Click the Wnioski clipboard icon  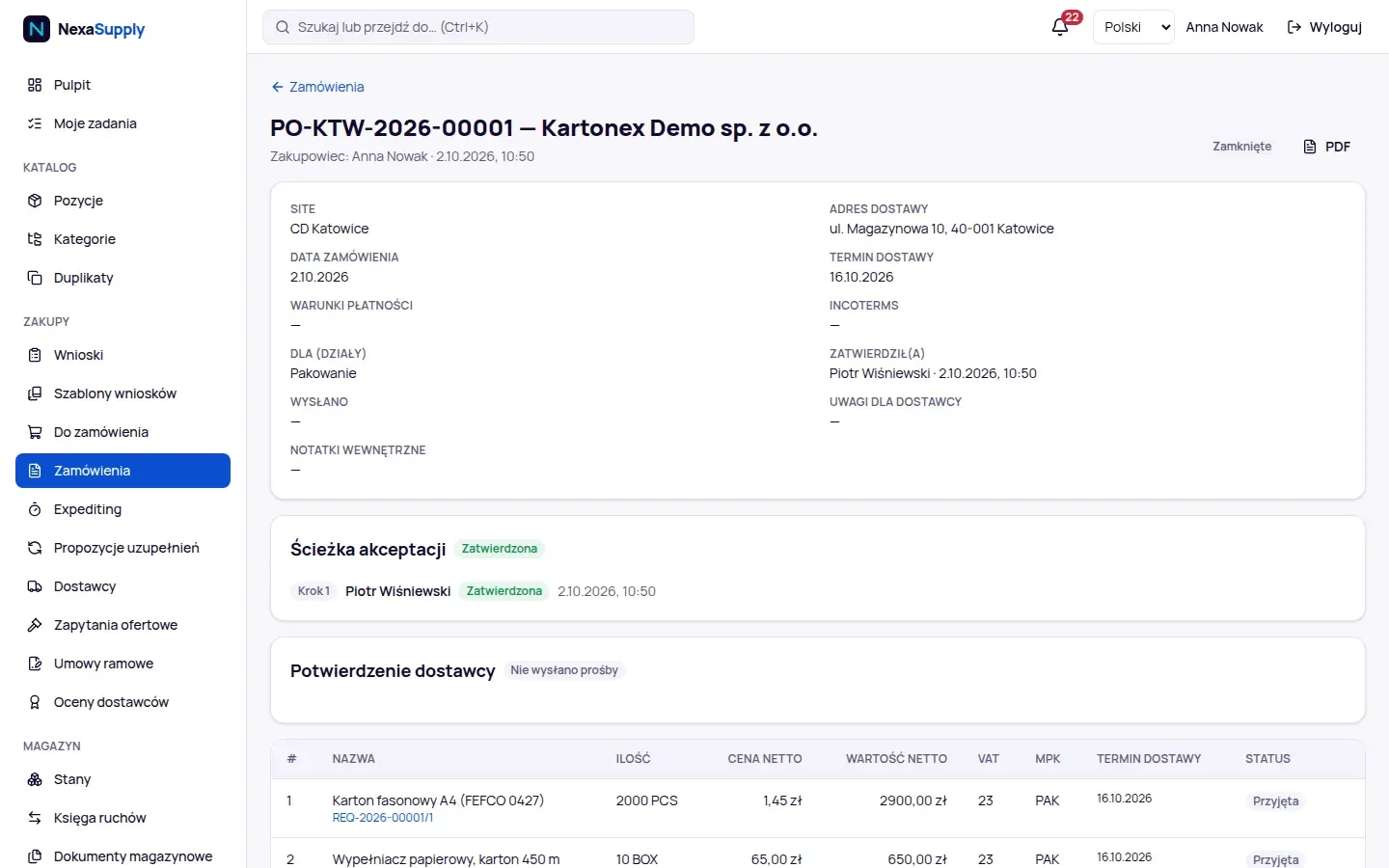pyautogui.click(x=35, y=355)
